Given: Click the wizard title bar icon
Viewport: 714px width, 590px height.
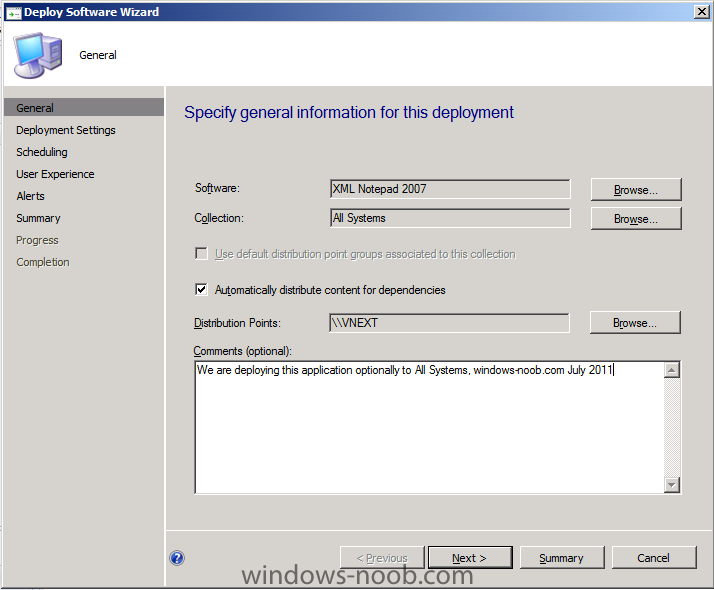Looking at the screenshot, I should [x=13, y=13].
